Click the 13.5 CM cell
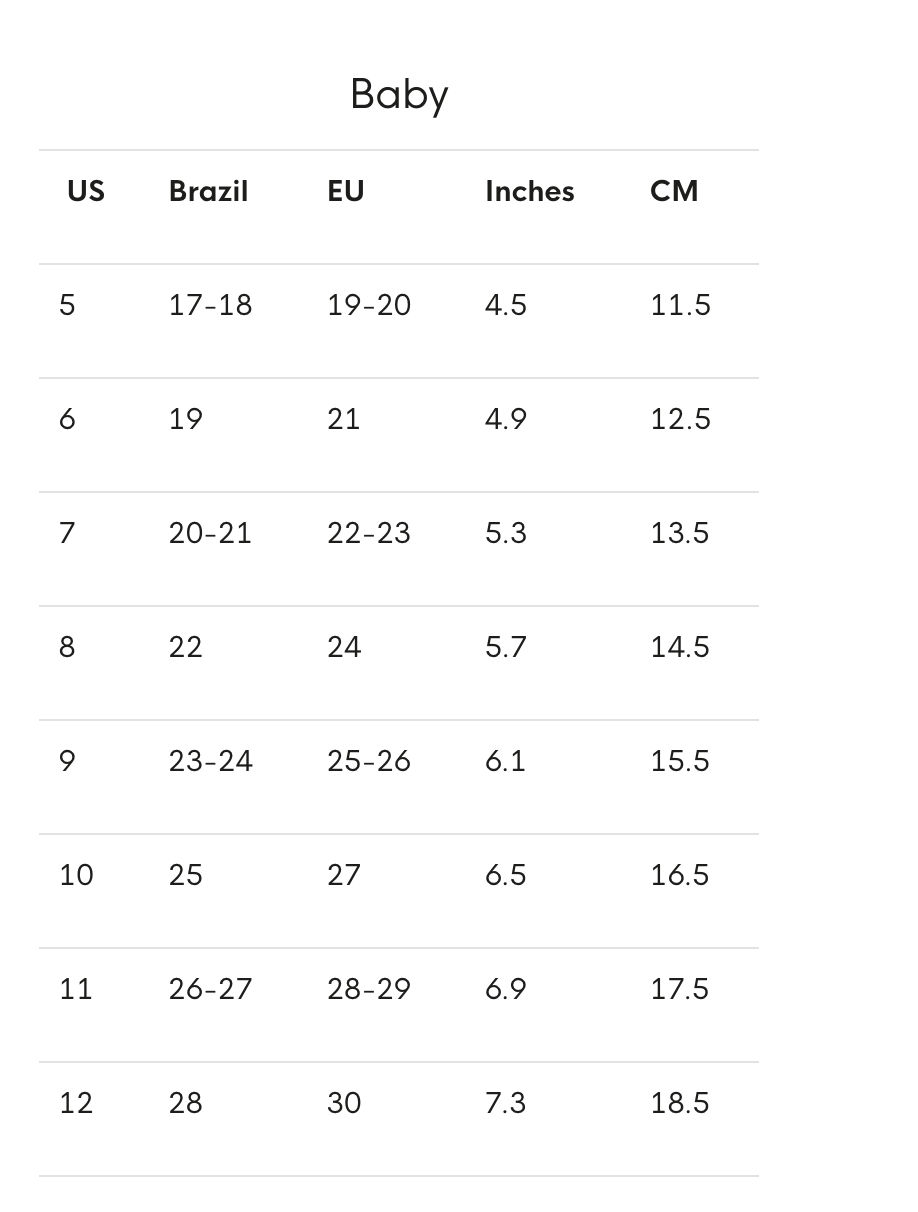 click(x=679, y=533)
